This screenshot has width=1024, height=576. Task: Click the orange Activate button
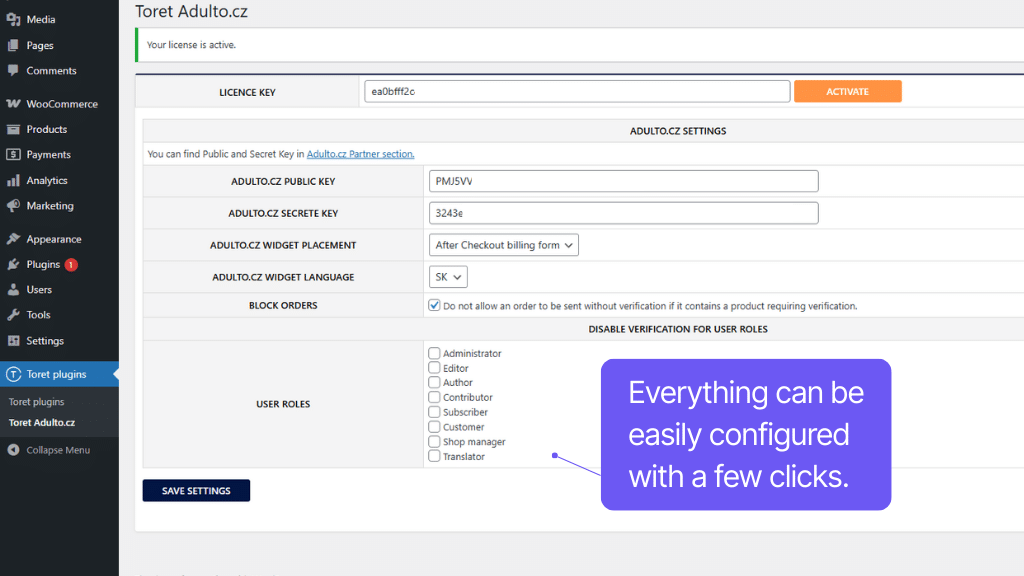[x=848, y=91]
